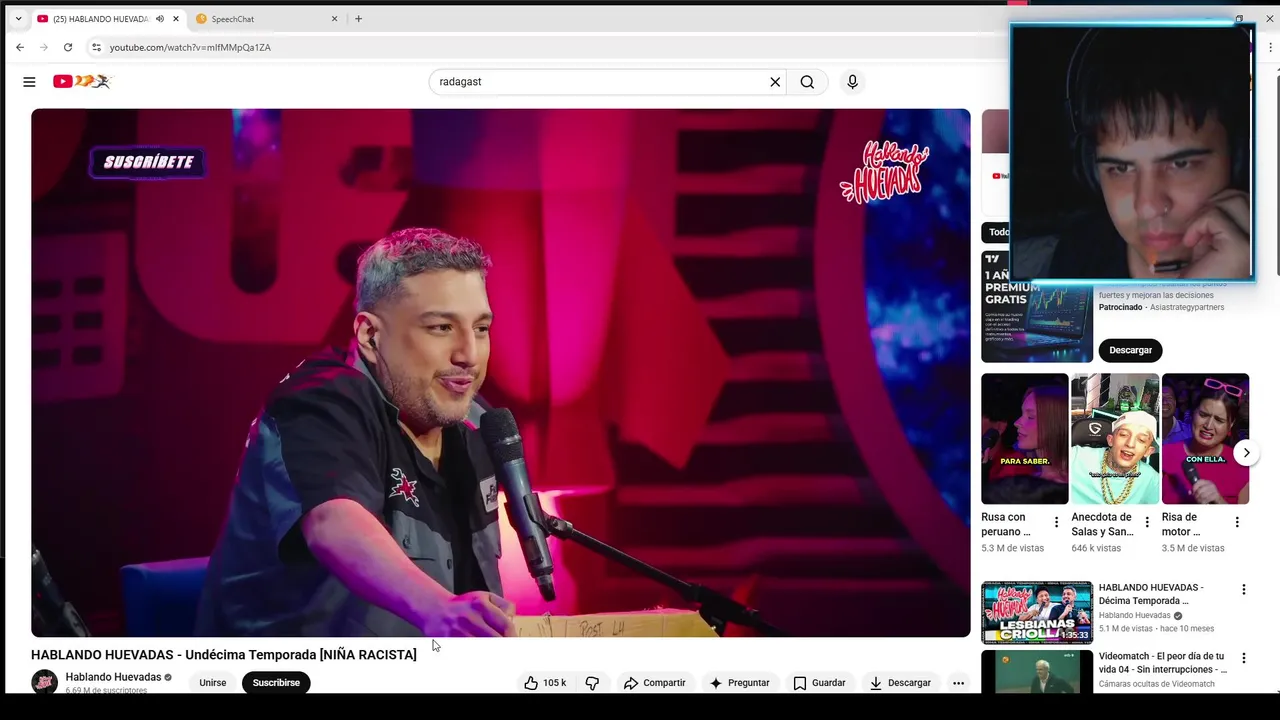1280x720 pixels.
Task: Click the Compartir share button
Action: click(654, 683)
